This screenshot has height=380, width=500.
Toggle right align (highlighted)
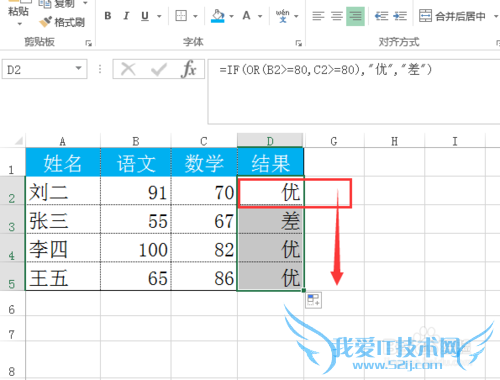pos(355,16)
